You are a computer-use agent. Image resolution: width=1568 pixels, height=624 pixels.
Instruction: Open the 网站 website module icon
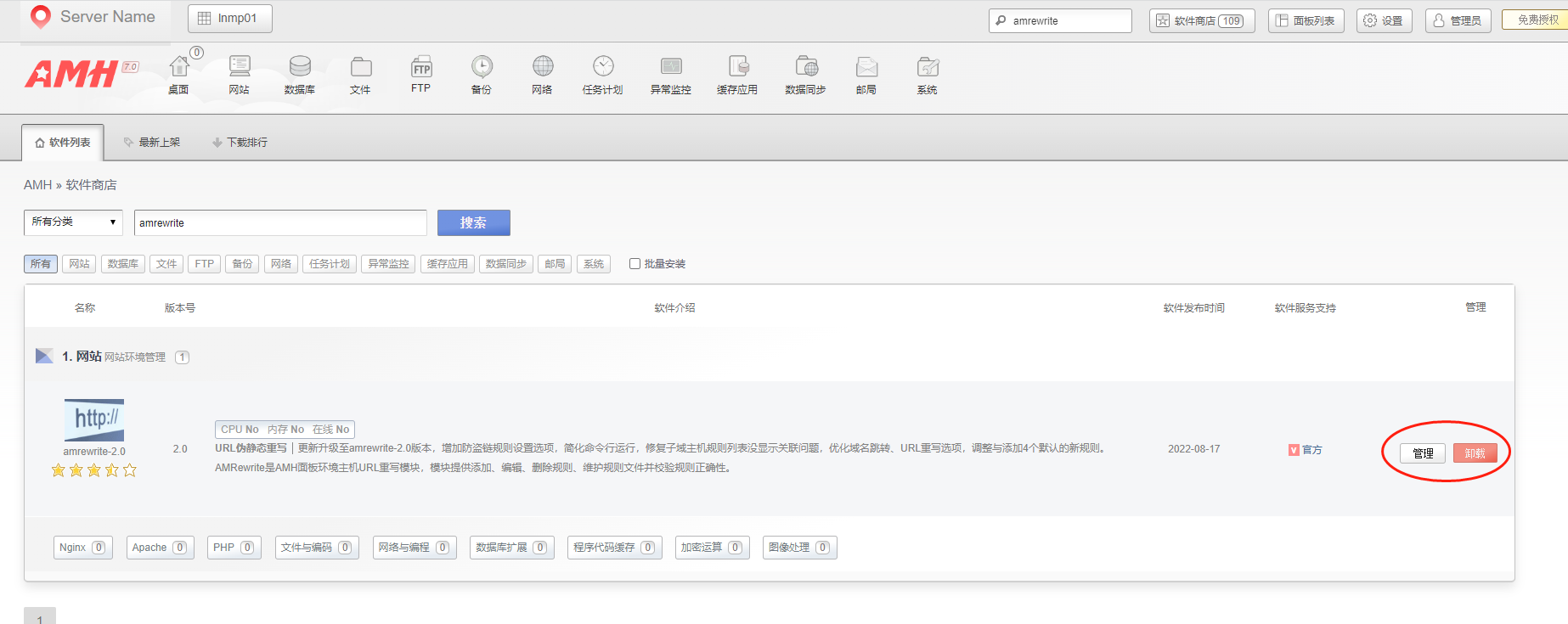pos(240,75)
